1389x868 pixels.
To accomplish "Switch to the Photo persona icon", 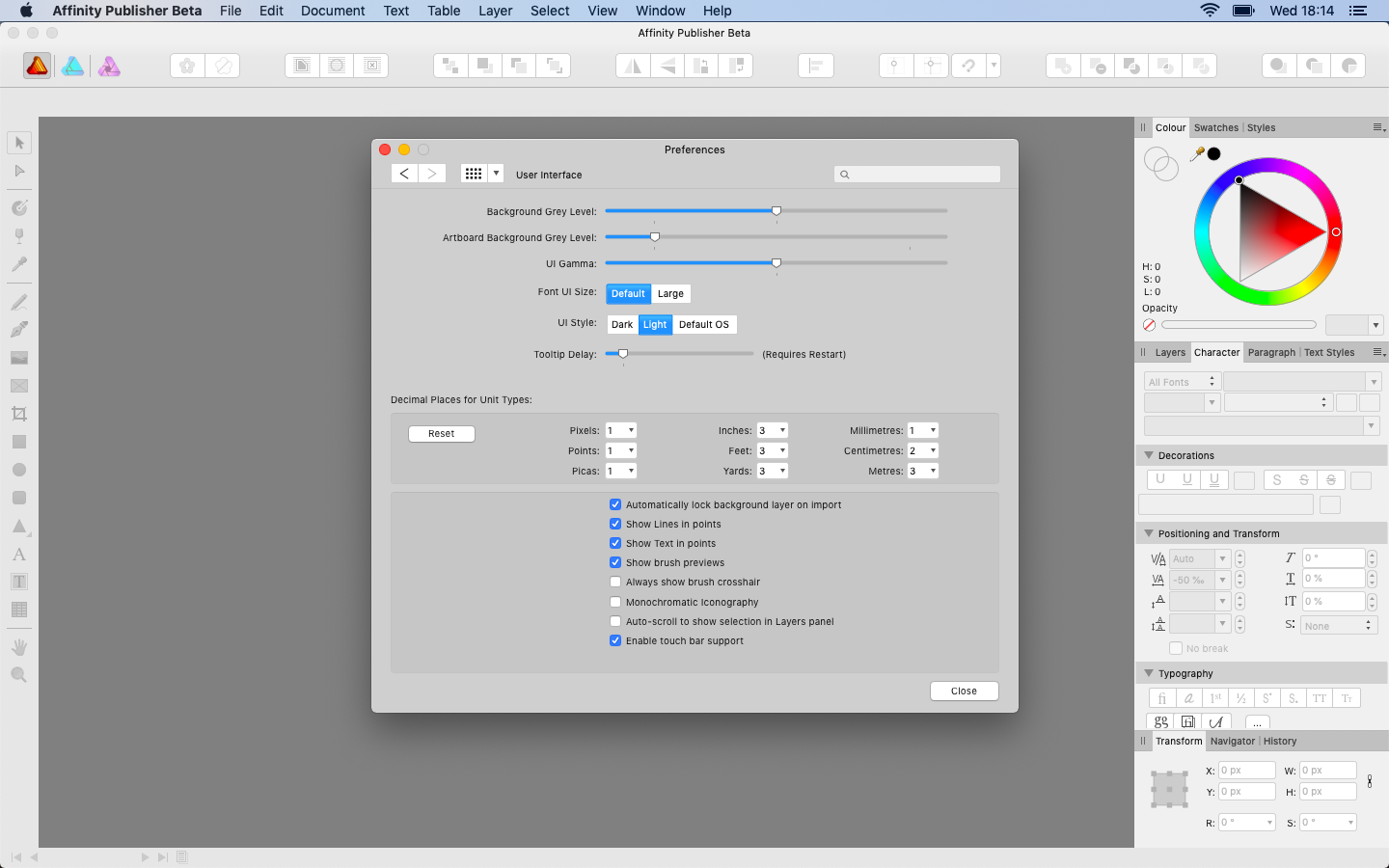I will coord(109,66).
